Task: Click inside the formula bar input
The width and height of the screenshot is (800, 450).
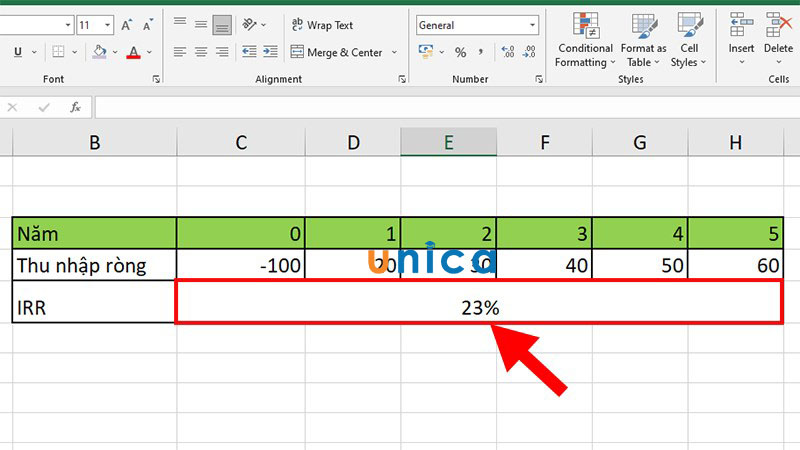Action: pos(447,107)
